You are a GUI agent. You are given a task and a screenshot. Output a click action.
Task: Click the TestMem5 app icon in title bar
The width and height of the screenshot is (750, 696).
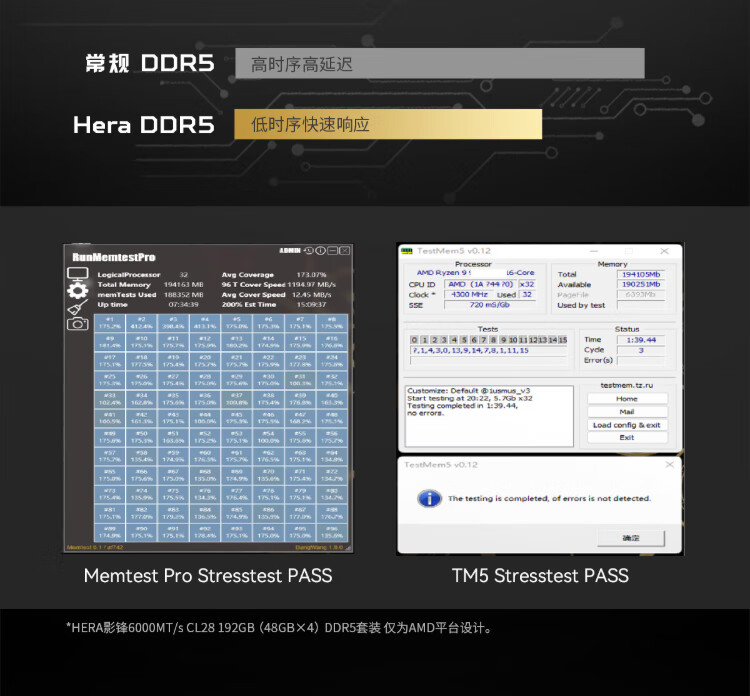pos(406,250)
